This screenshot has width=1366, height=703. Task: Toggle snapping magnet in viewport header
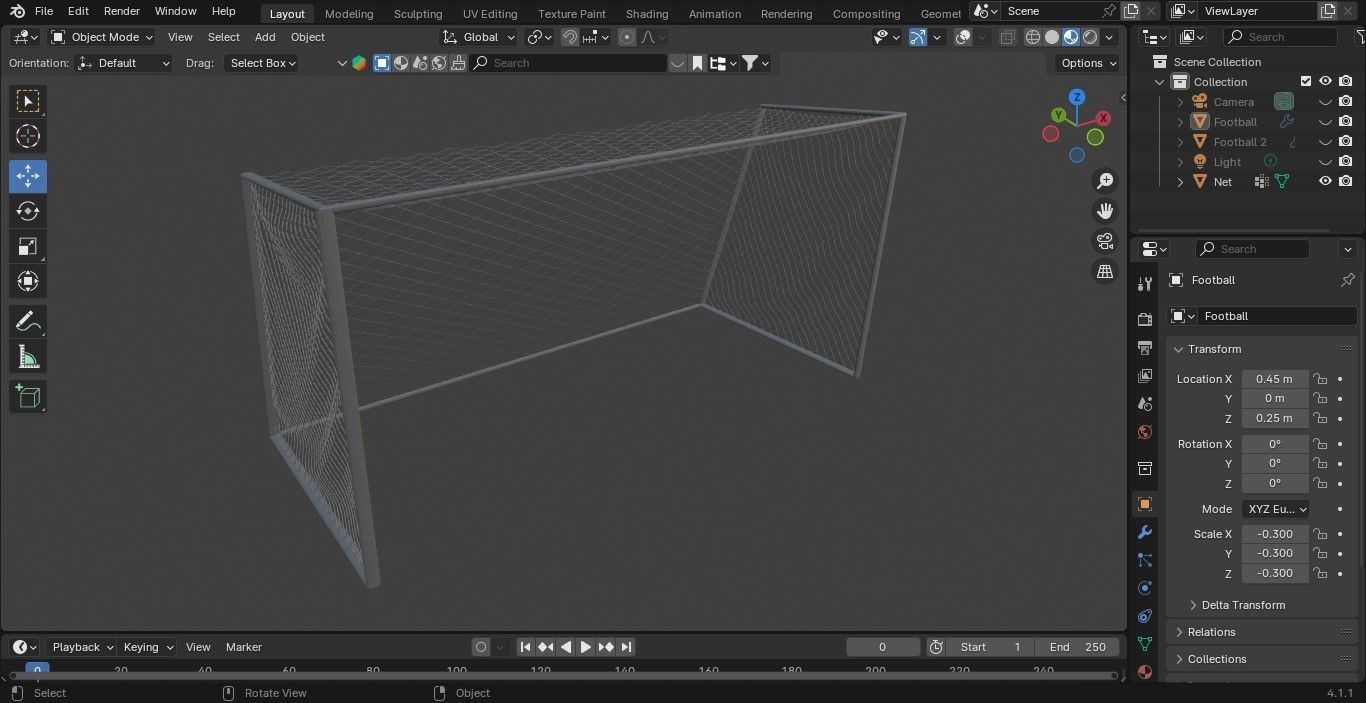(x=569, y=37)
